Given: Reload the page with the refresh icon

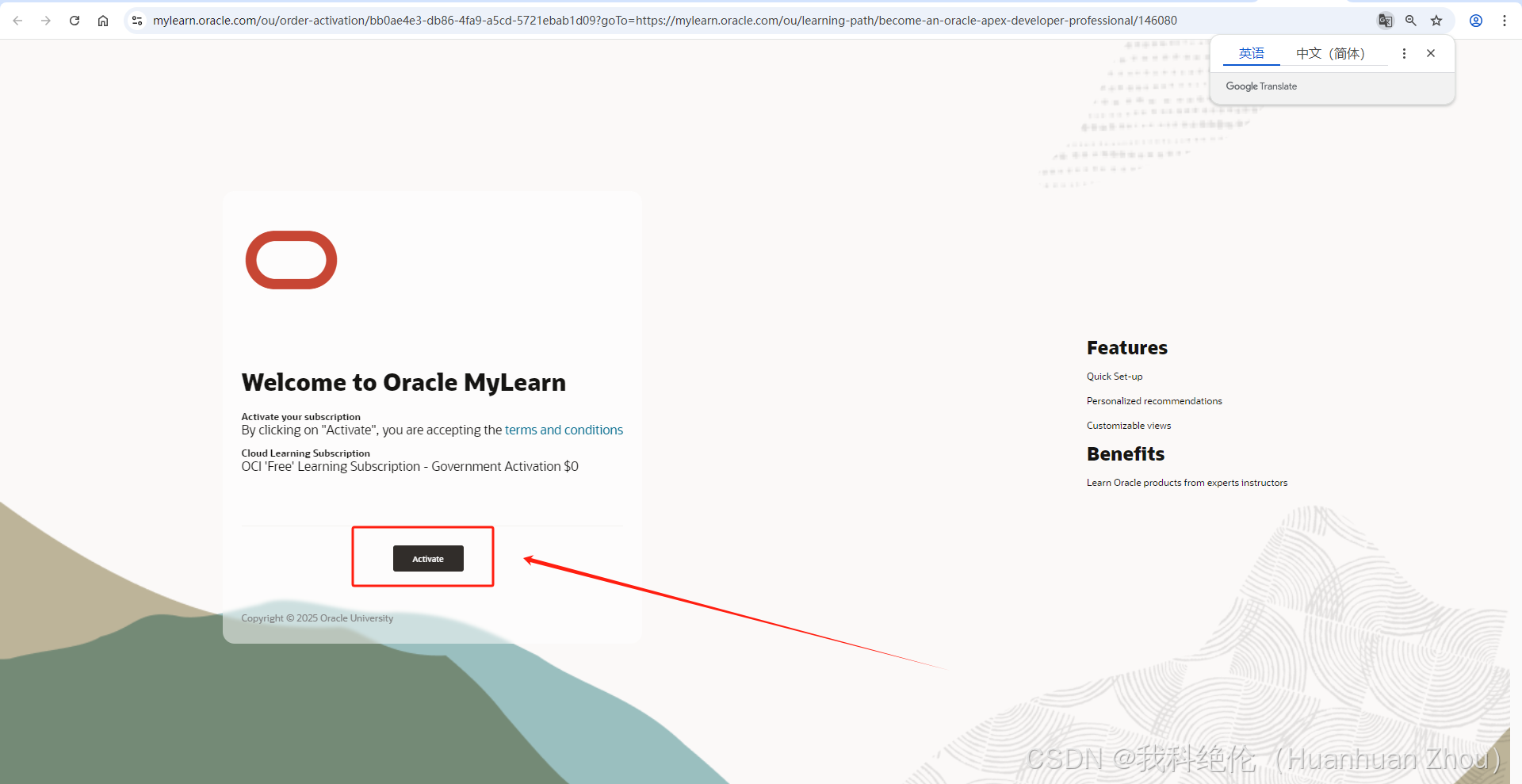Looking at the screenshot, I should [75, 21].
